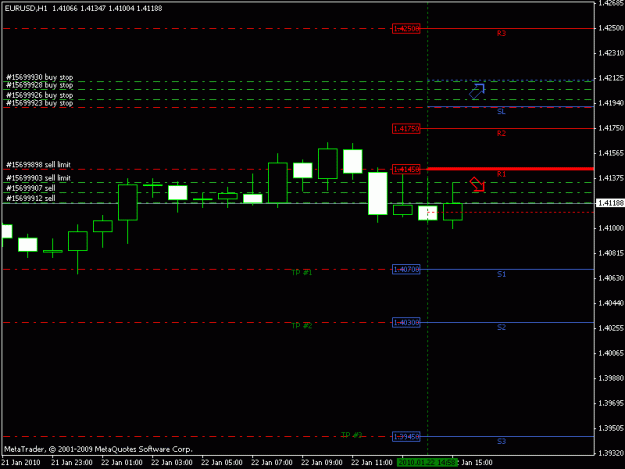Image resolution: width=625 pixels, height=469 pixels.
Task: Click the 1.42310 value on price axis
Action: point(611,53)
